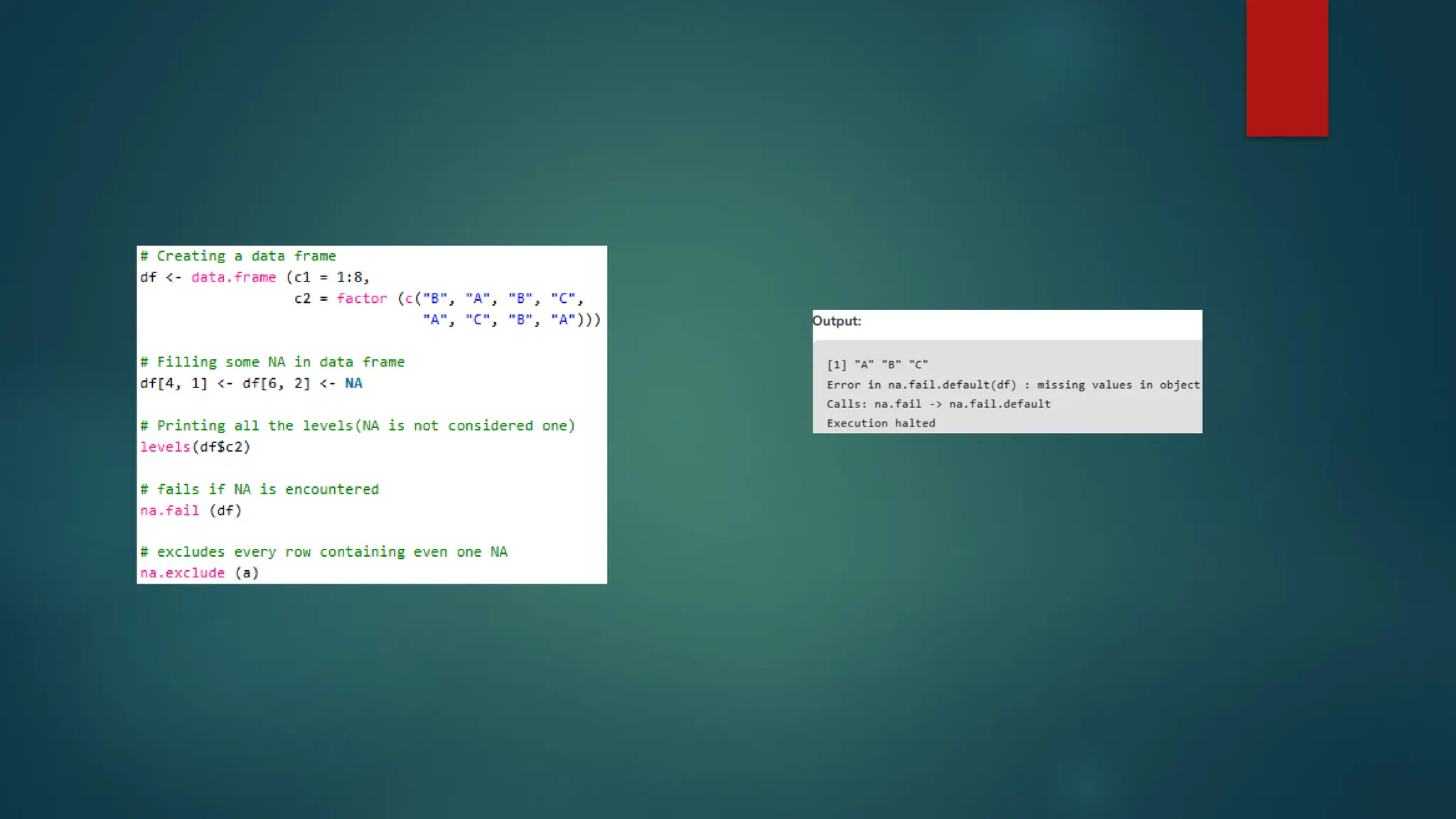The width and height of the screenshot is (1456, 819).
Task: Click the '# fails if NA is encountered' comment
Action: (x=259, y=489)
